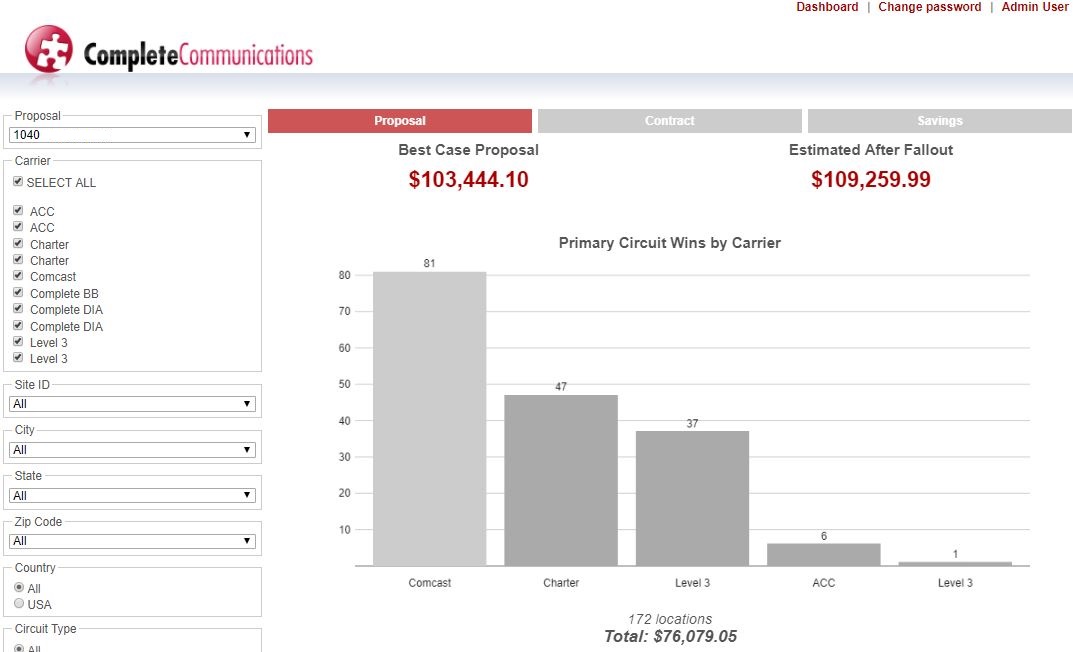Switch to the Contract tab
The width and height of the screenshot is (1073, 652).
click(x=669, y=120)
